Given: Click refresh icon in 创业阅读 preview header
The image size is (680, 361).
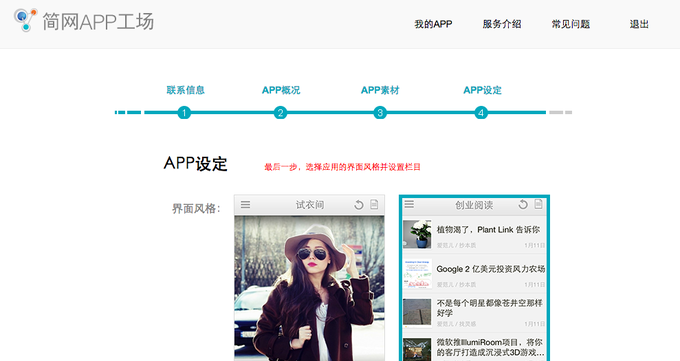Looking at the screenshot, I should tap(523, 204).
